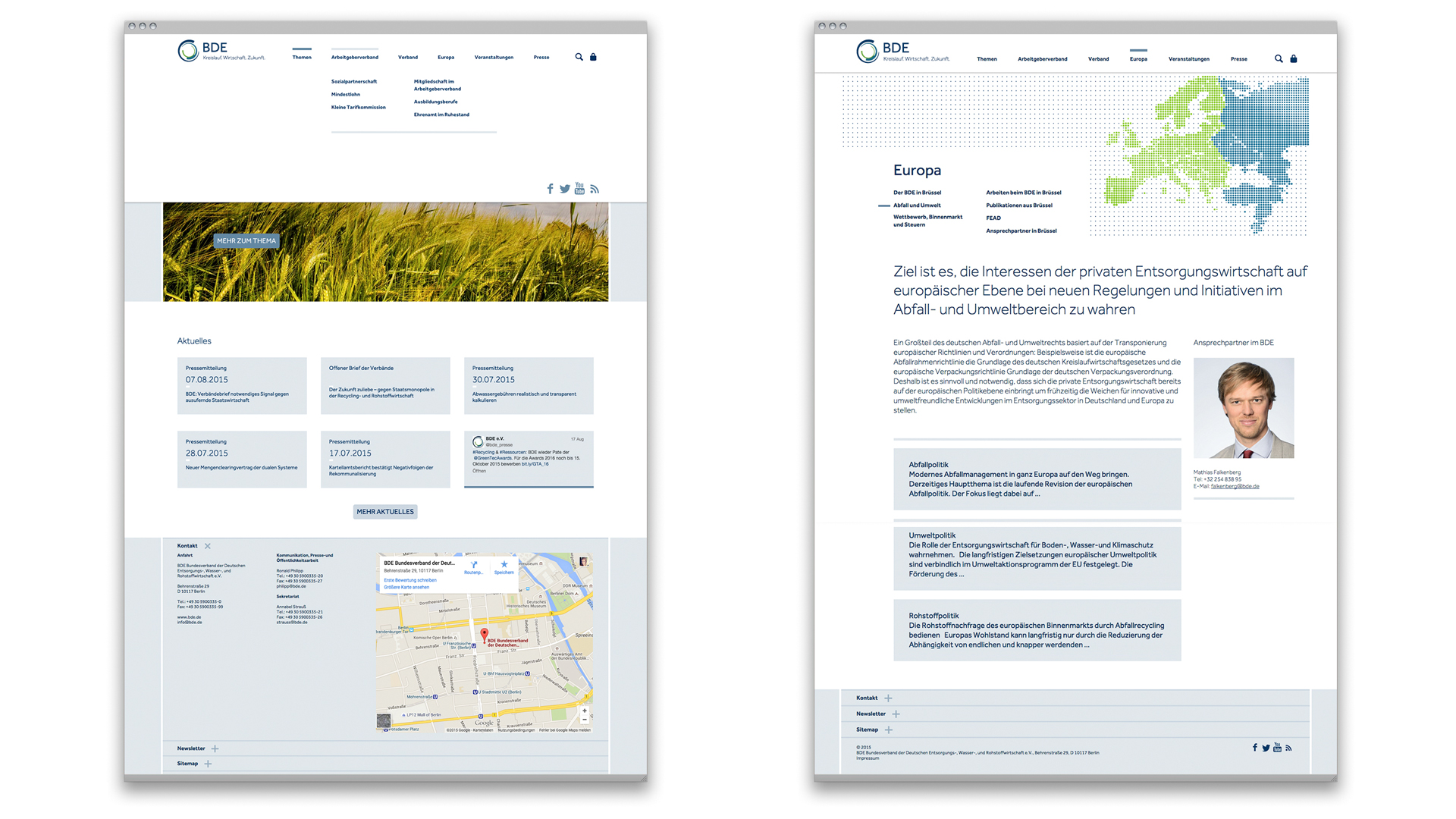Open Veranstaltungen menu in right window
Viewport: 1456px width, 819px height.
pos(1189,58)
